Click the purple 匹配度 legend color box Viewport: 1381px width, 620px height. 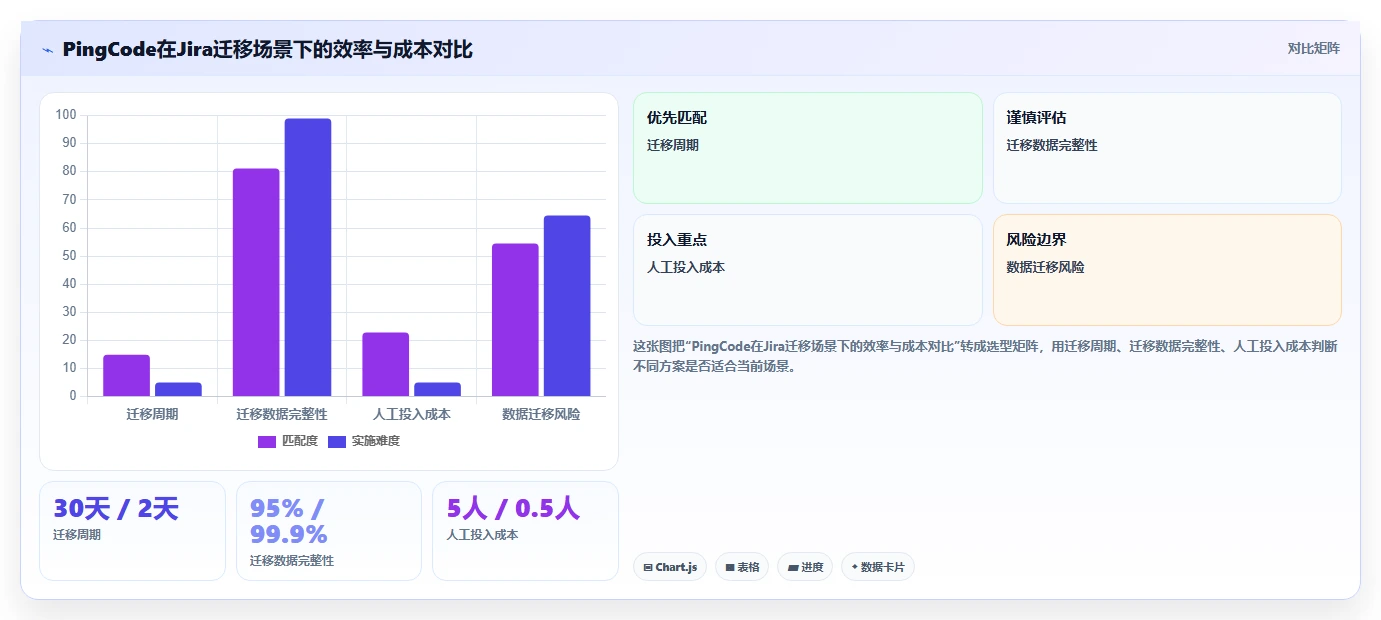pos(267,441)
